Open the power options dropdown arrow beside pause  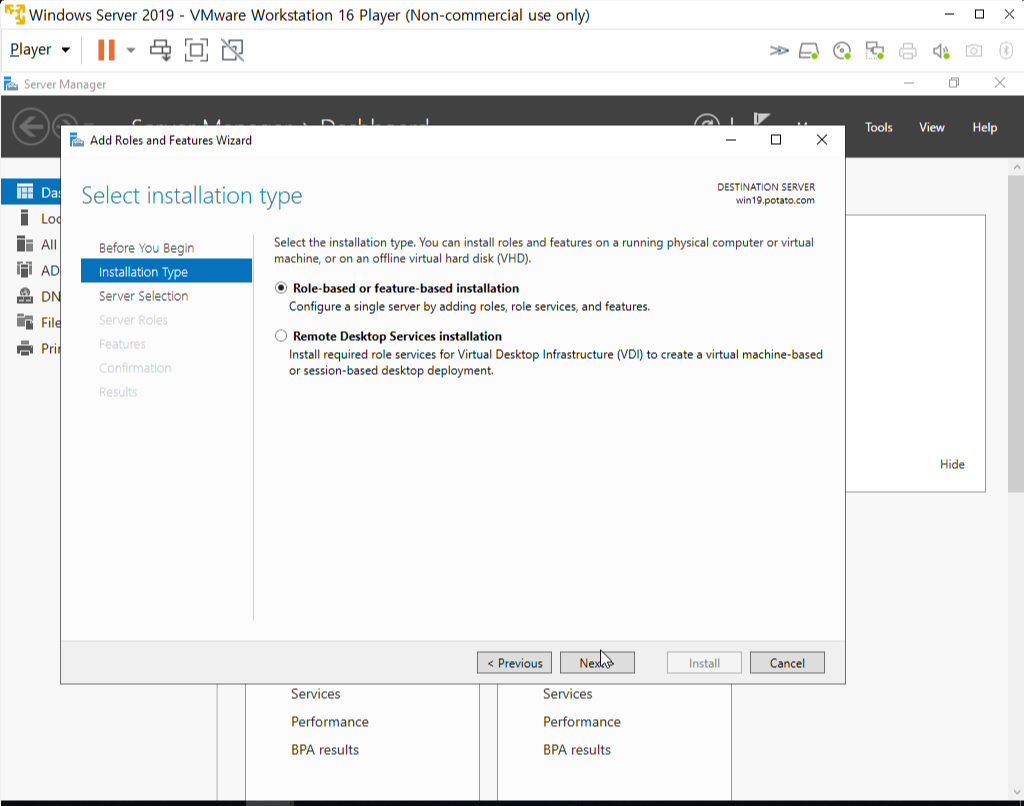point(131,50)
